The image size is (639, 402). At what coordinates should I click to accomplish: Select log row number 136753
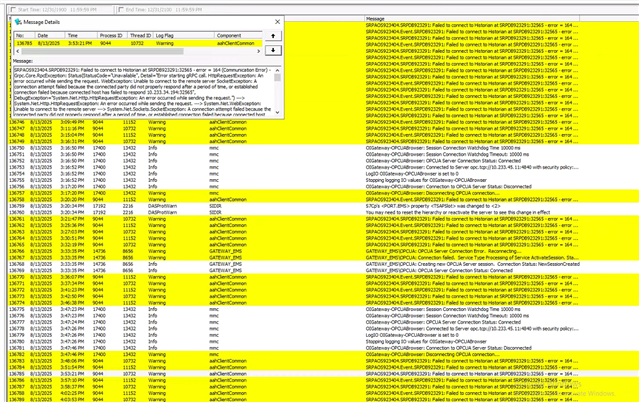[323, 167]
